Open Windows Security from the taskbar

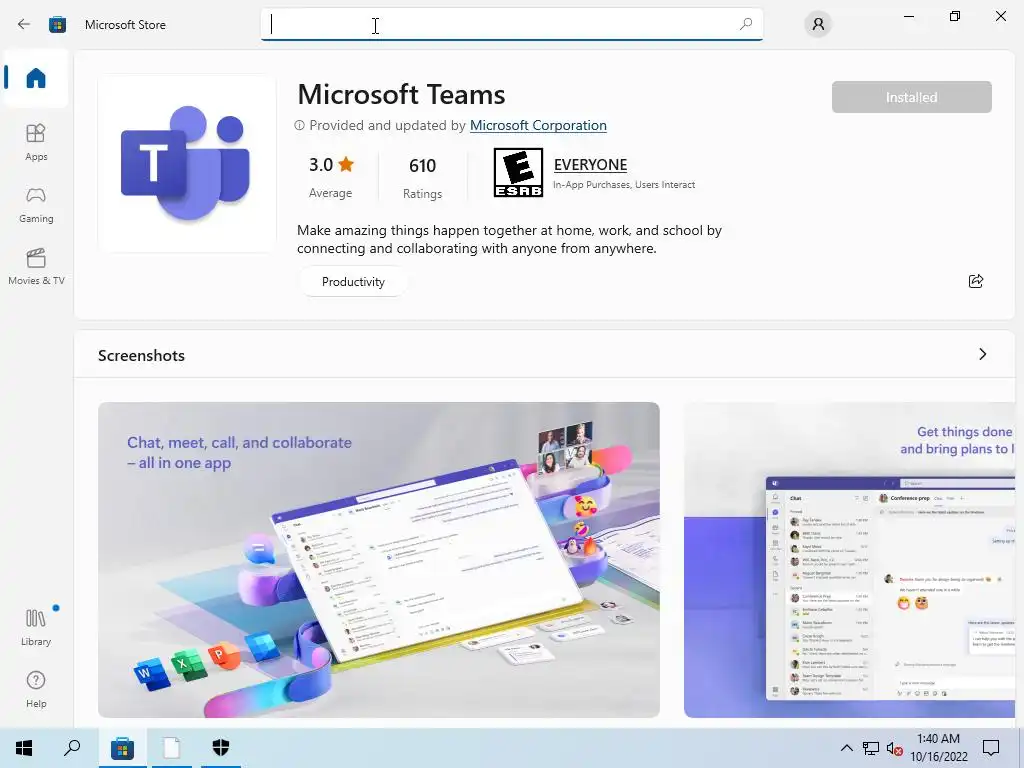pos(221,748)
